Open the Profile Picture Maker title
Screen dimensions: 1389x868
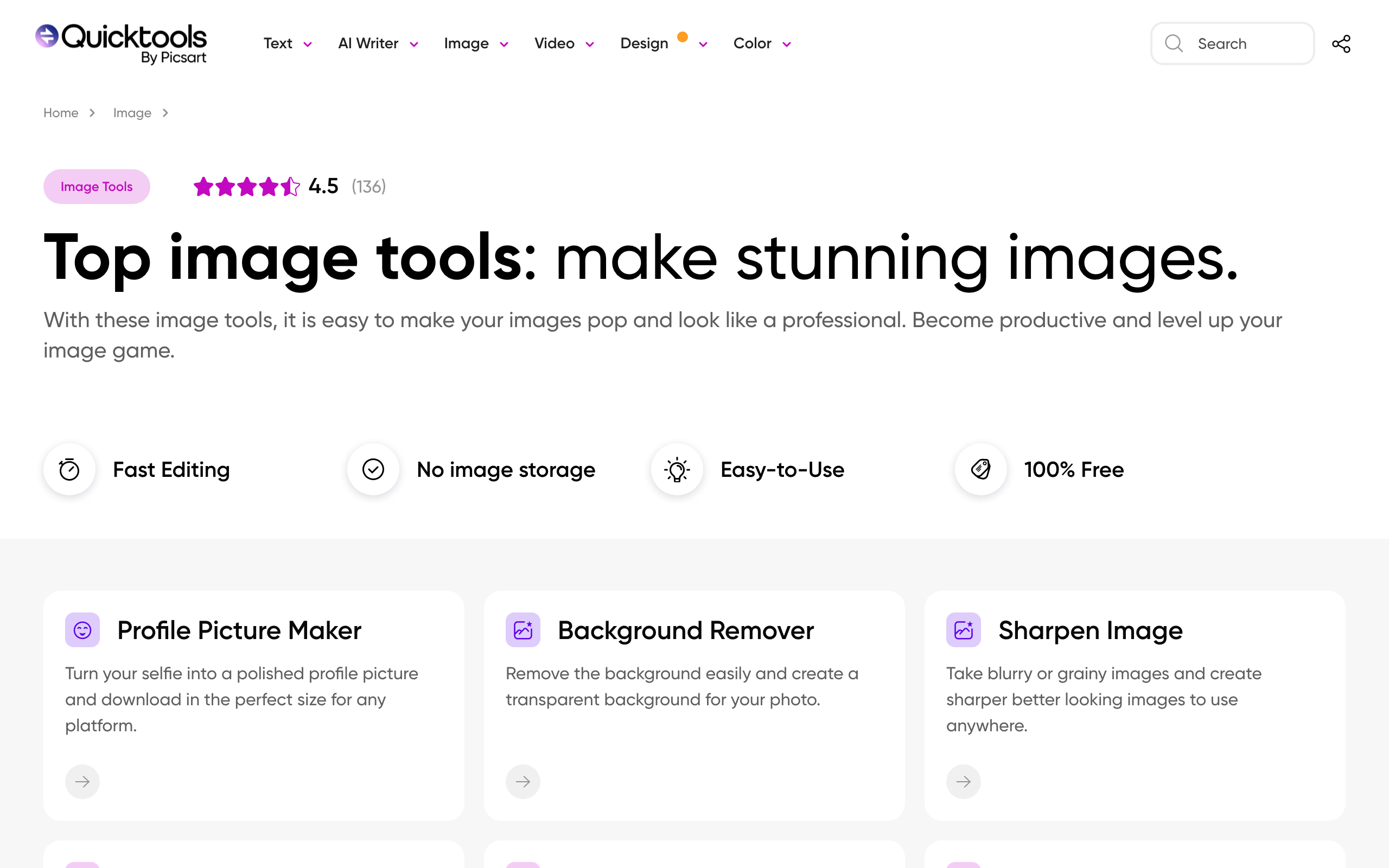239,630
